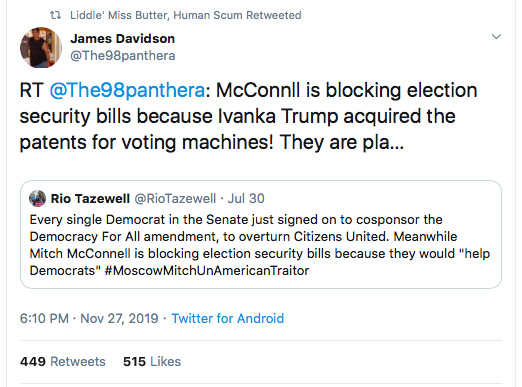The image size is (522, 387).
Task: Open the quoted tweet's Jul 30 date
Action: (x=246, y=199)
